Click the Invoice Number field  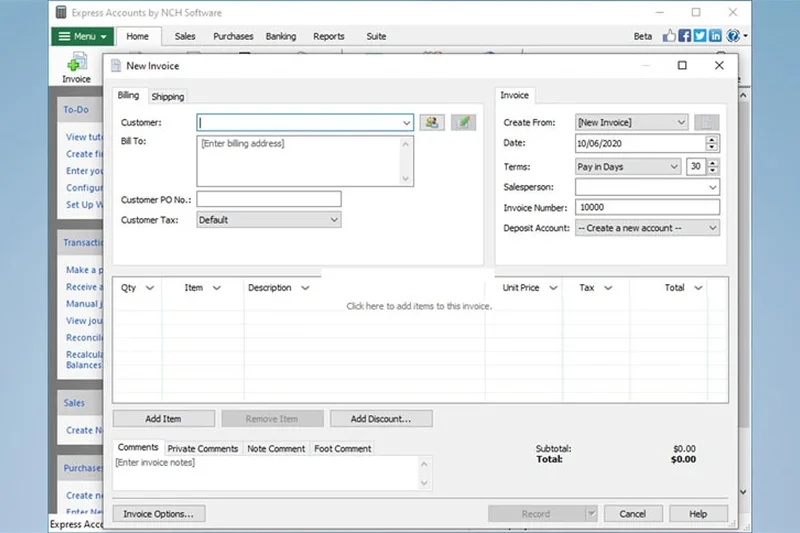pyautogui.click(x=647, y=207)
